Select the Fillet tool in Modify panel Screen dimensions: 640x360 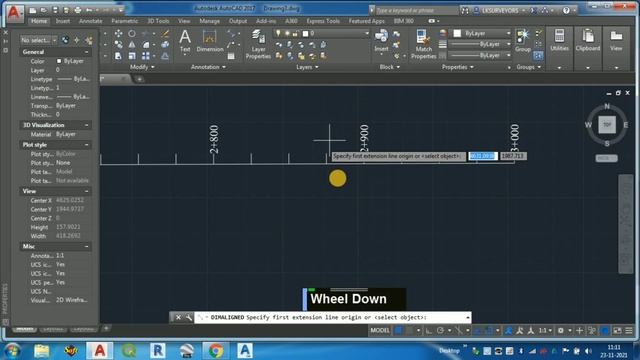pyautogui.click(x=146, y=44)
